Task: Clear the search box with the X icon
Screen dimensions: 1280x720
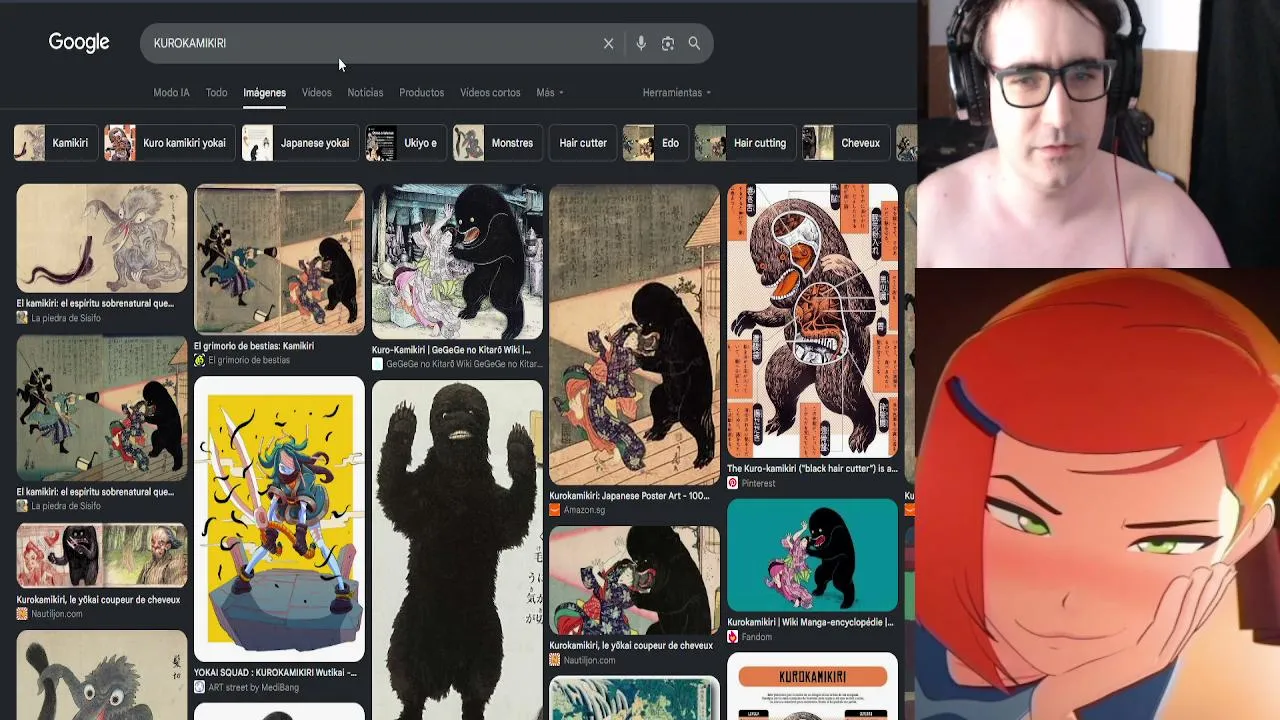Action: click(x=608, y=43)
